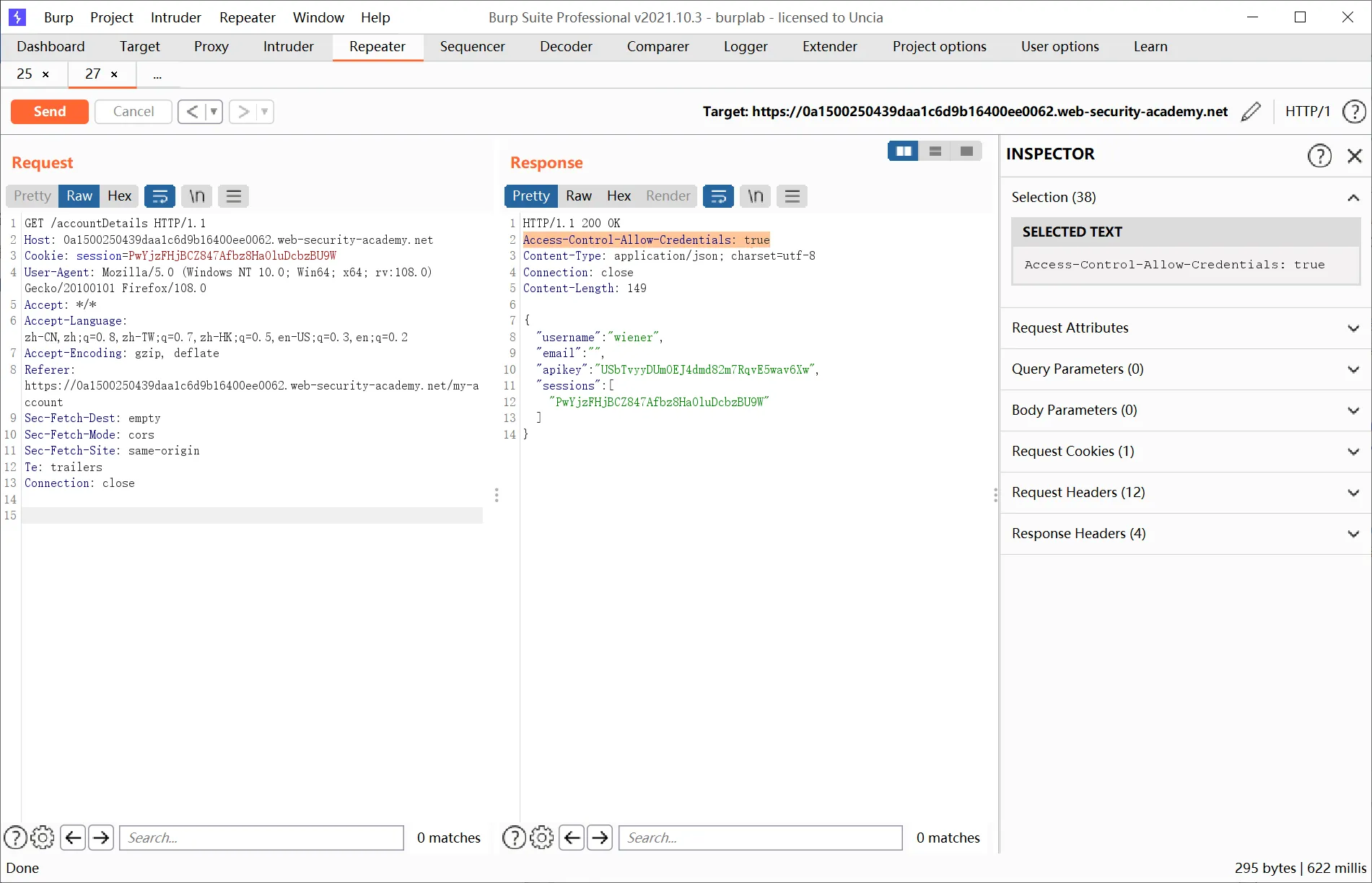Switch Request view to Hex
Viewport: 1372px width, 883px height.
pyautogui.click(x=119, y=196)
